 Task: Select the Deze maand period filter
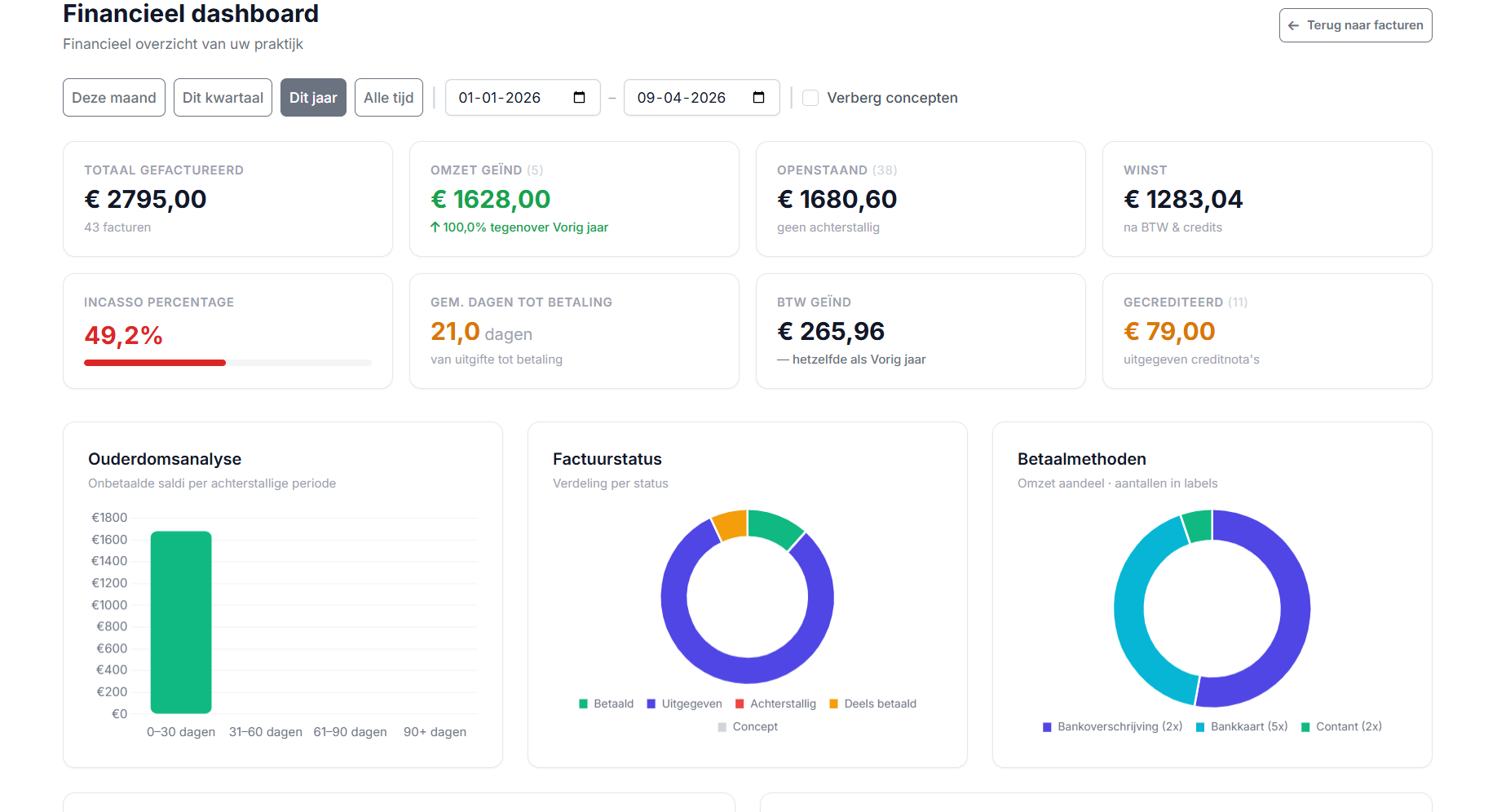[114, 98]
